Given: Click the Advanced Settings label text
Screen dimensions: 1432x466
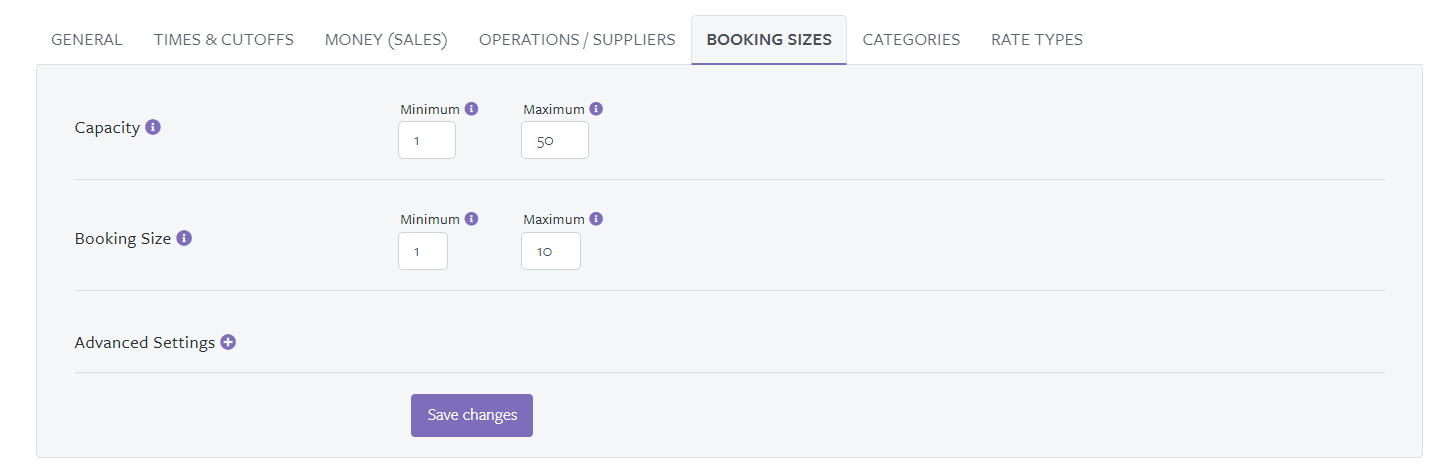Looking at the screenshot, I should click(x=145, y=342).
